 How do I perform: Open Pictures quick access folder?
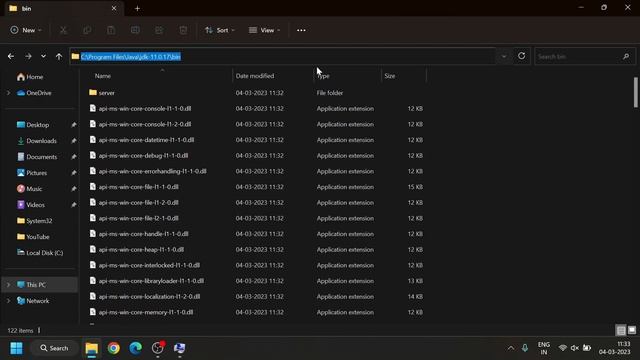coord(32,173)
